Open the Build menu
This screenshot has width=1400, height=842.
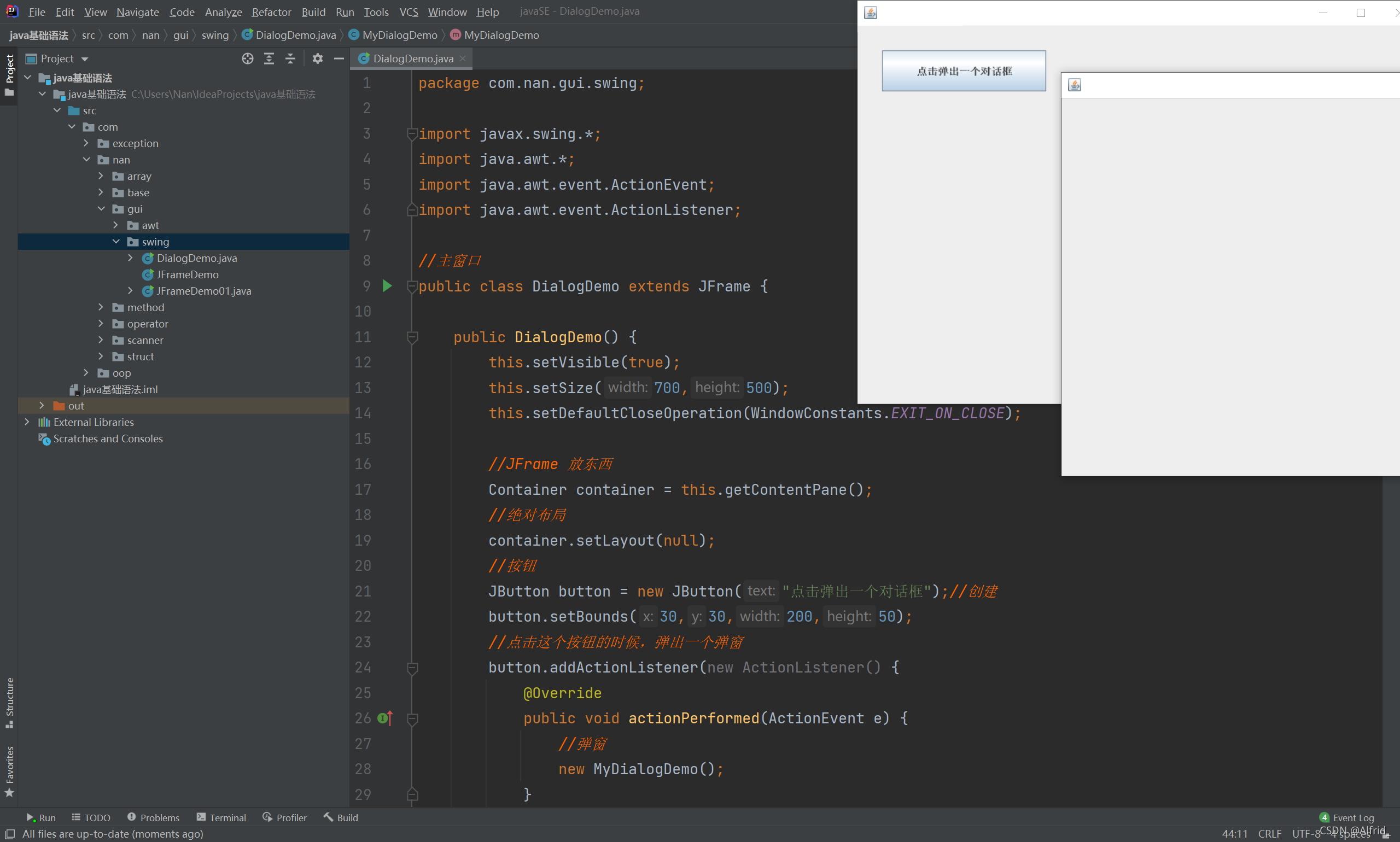click(x=313, y=11)
